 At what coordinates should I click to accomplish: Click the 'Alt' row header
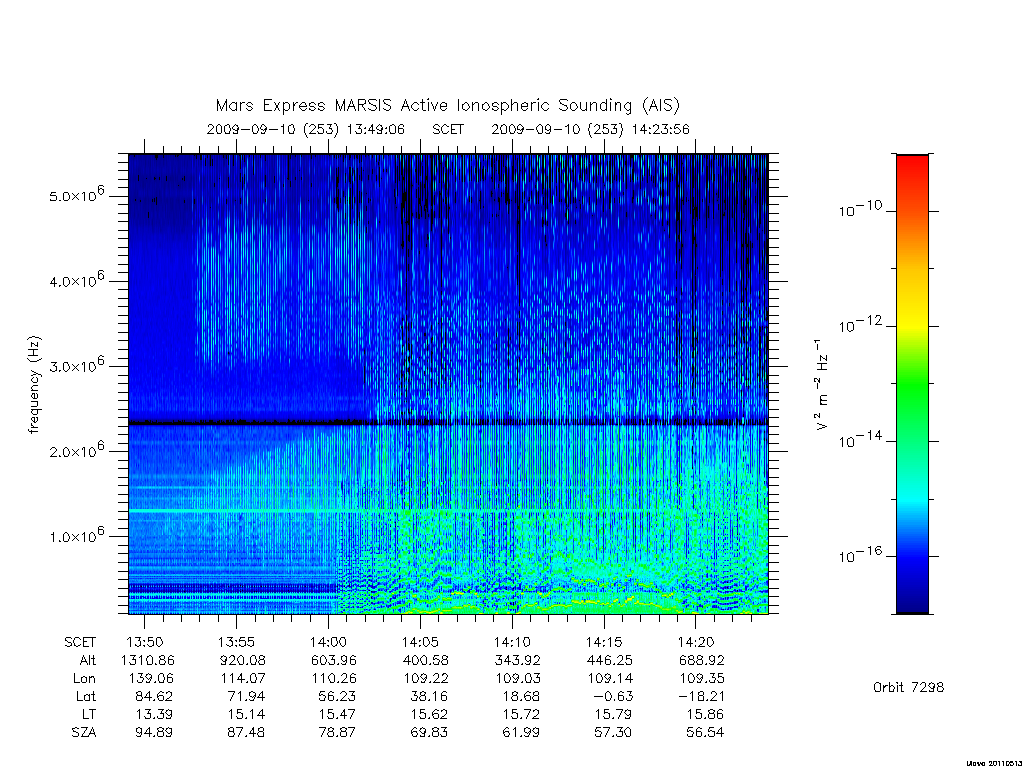88,660
